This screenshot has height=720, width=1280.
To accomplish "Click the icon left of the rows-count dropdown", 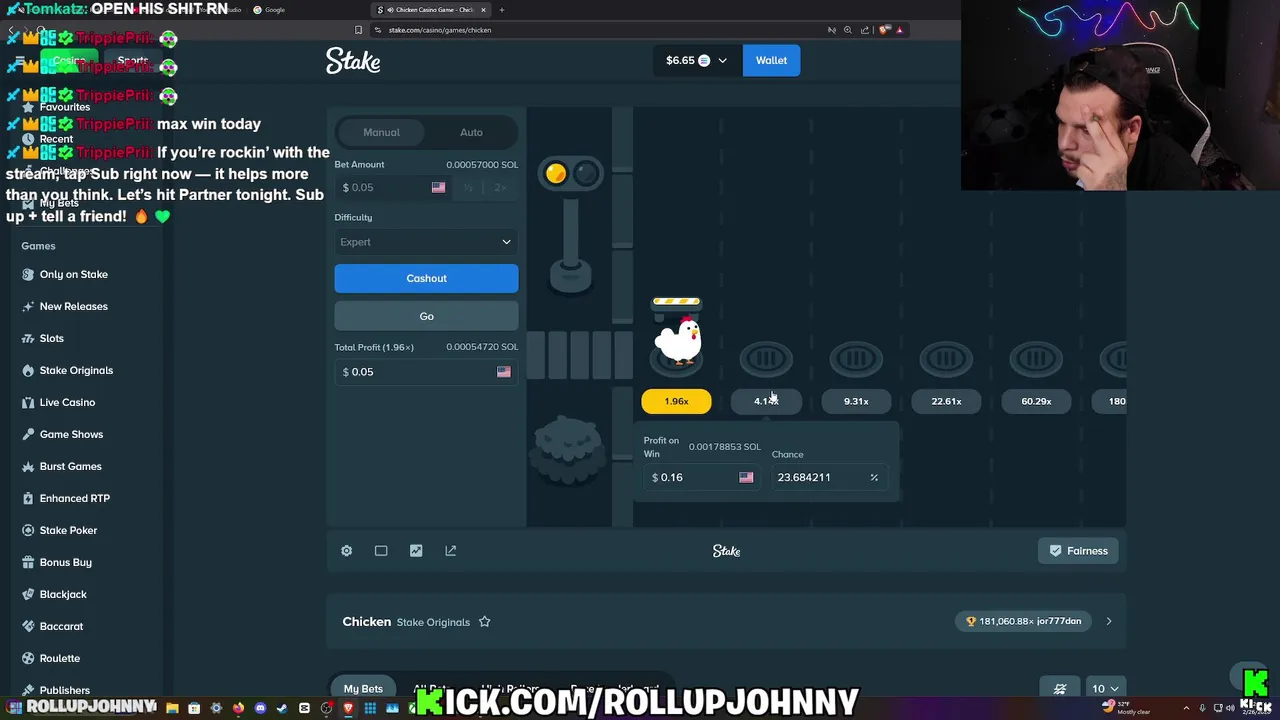I will tap(1060, 688).
